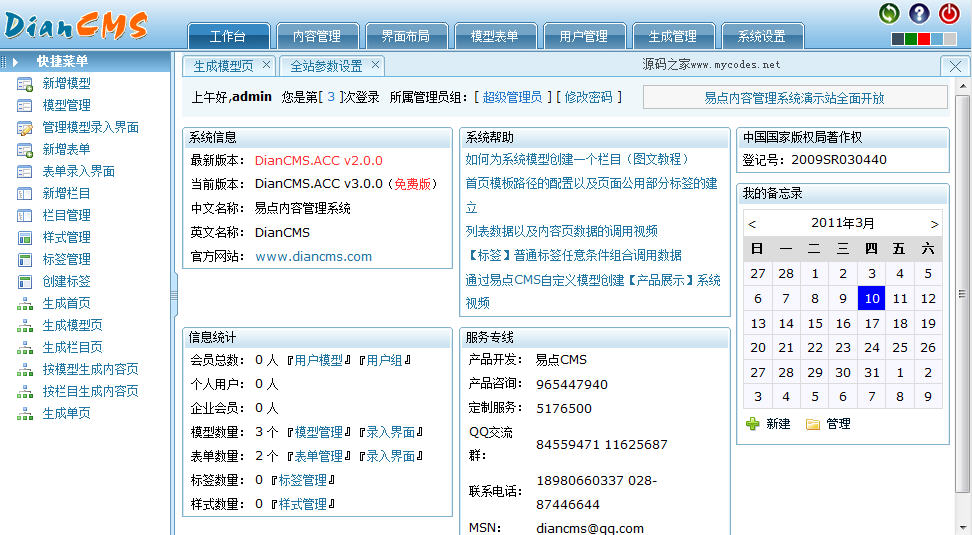Close all tabs with the X button at right
This screenshot has height=535, width=972.
[x=955, y=66]
